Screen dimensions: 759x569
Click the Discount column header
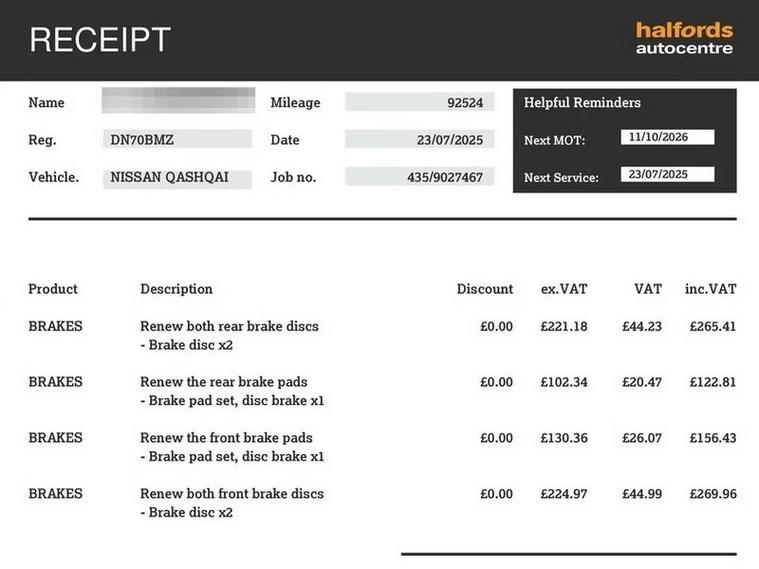coord(485,289)
